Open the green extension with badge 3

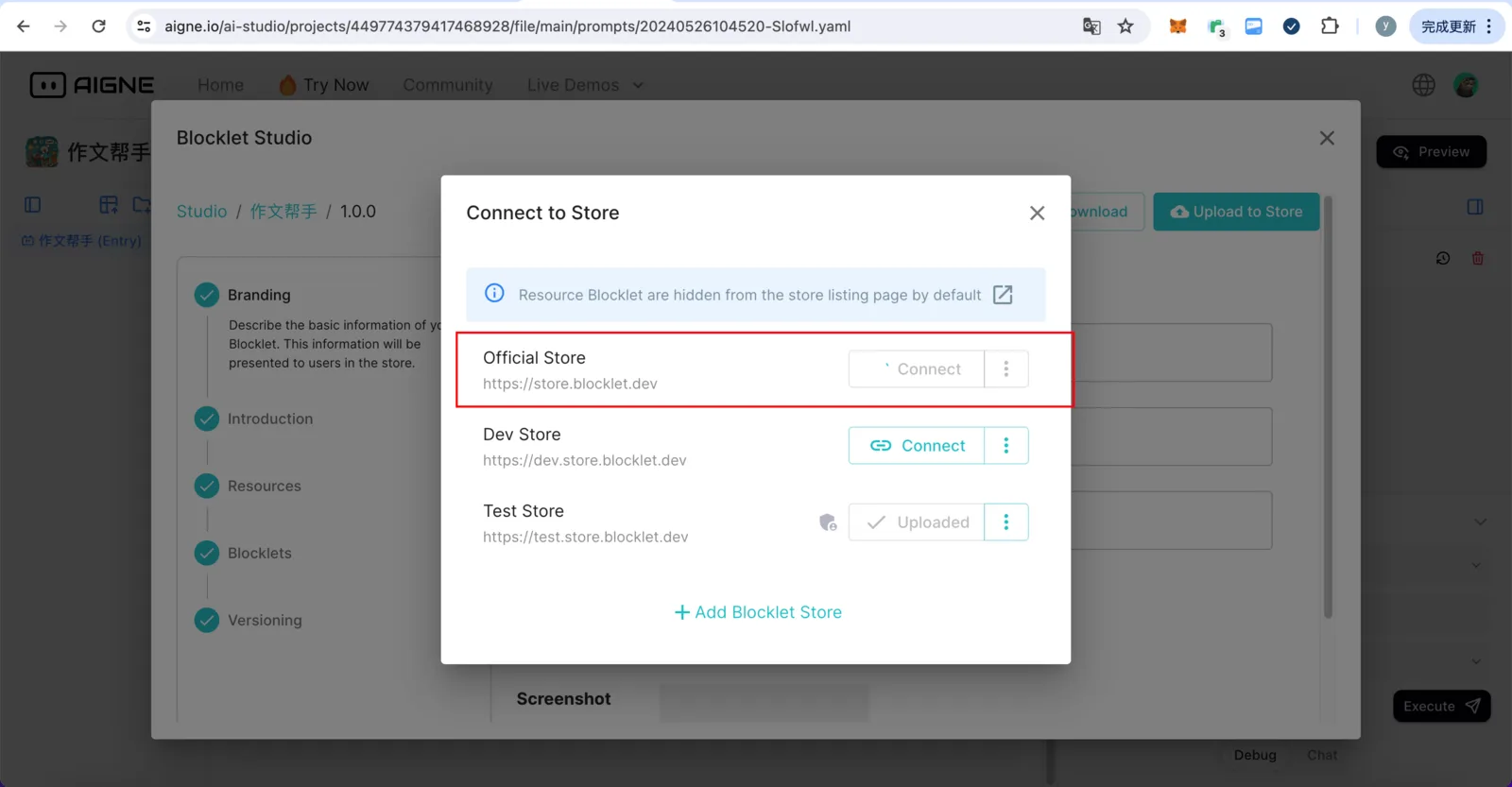click(1216, 27)
